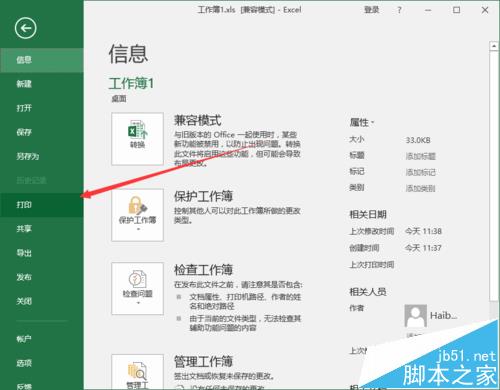The height and width of the screenshot is (390, 500).
Task: Maximize the Excel window
Action: [456, 10]
